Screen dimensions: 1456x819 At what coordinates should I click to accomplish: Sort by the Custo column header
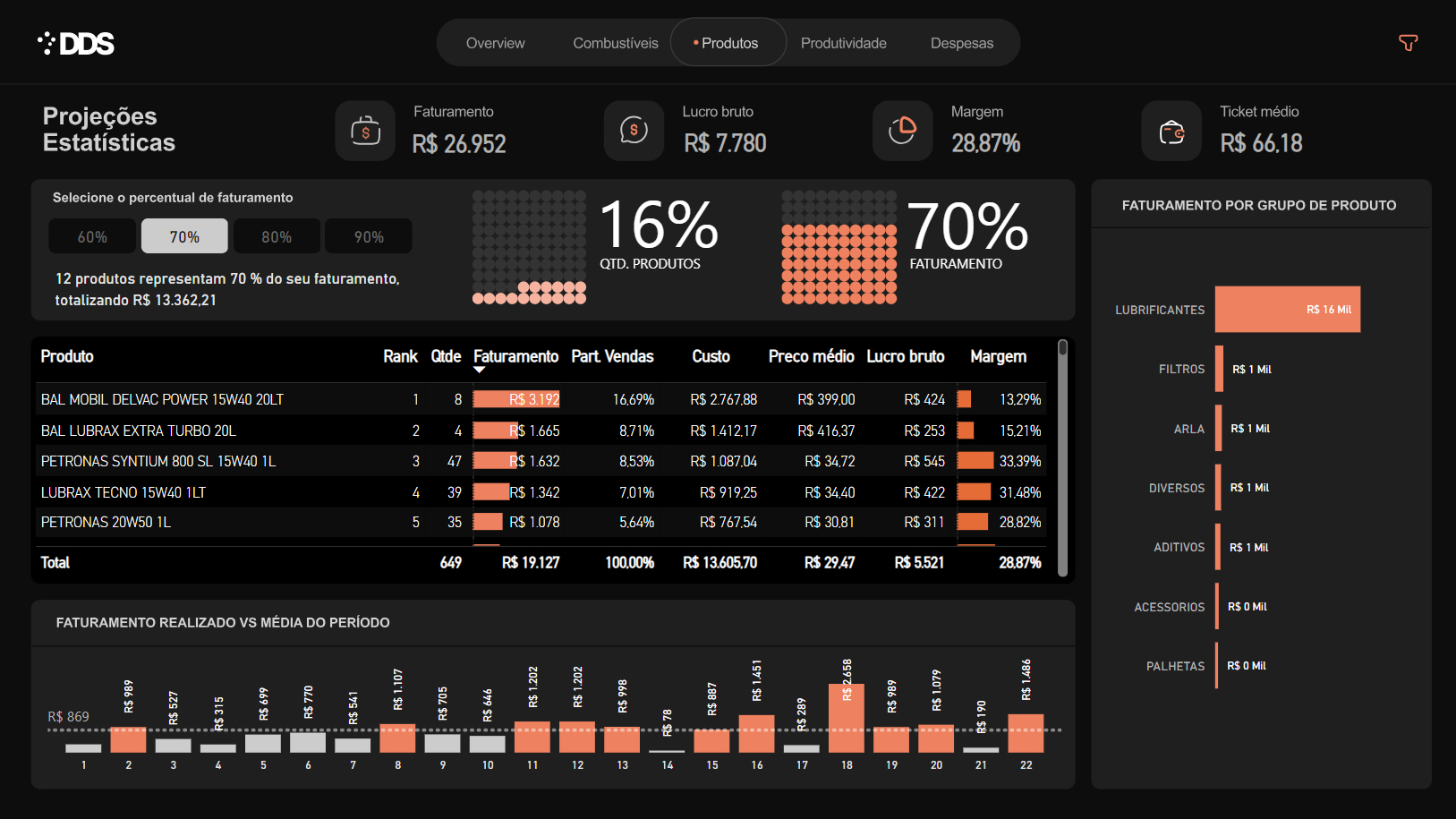711,356
